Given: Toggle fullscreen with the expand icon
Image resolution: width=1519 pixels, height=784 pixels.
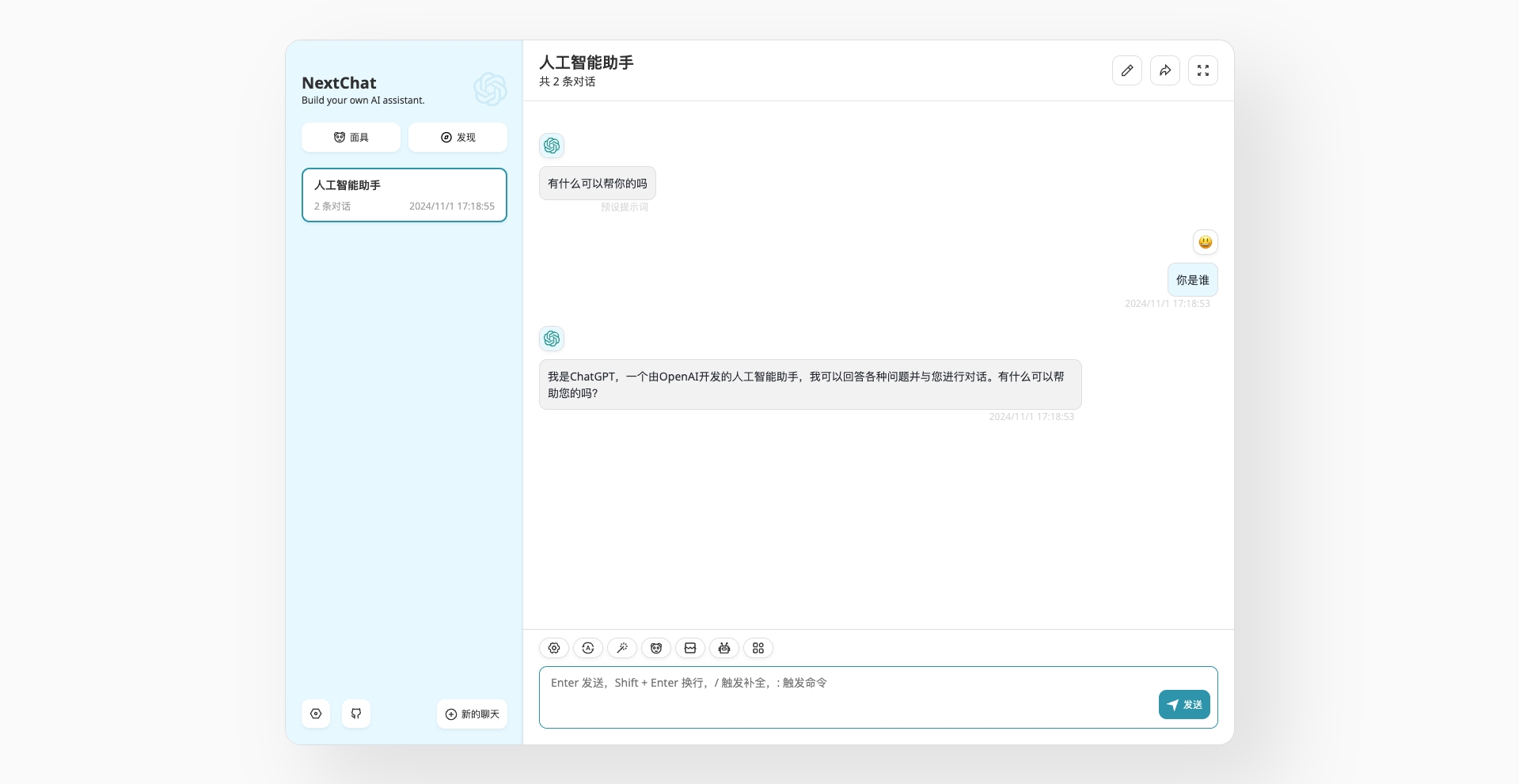Looking at the screenshot, I should click(1203, 70).
